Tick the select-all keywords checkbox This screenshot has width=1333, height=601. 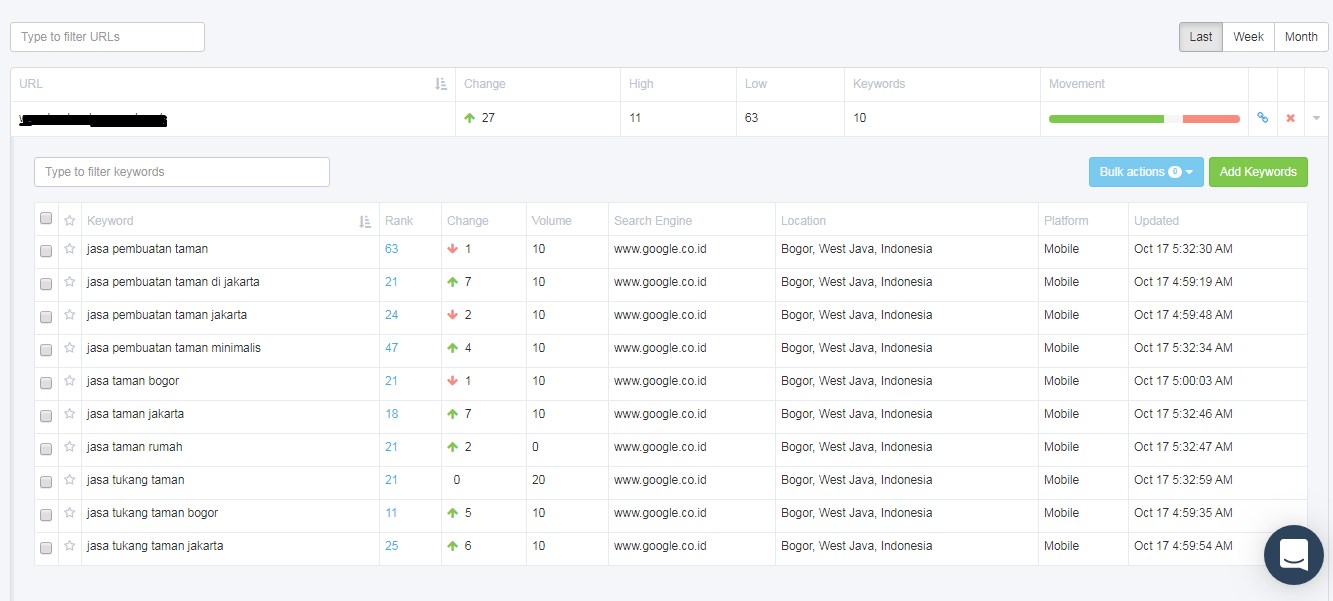[x=46, y=219]
